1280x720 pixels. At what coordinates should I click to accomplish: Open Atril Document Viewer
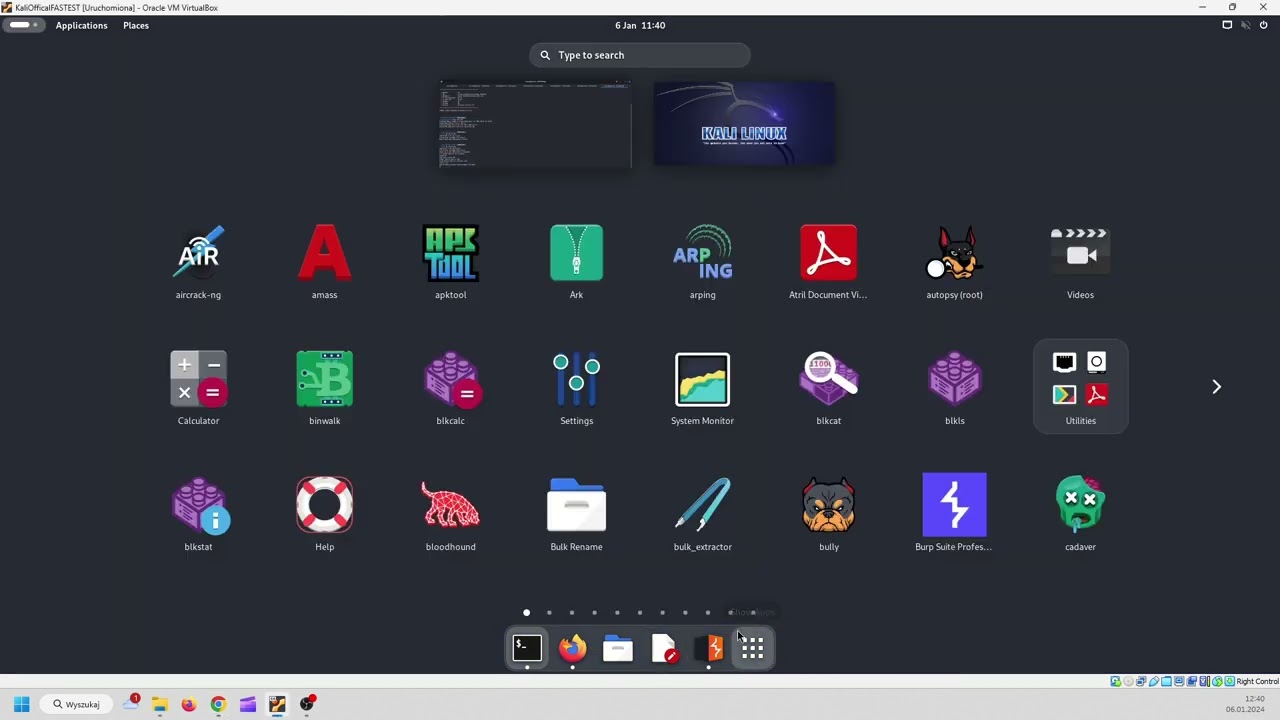click(828, 262)
